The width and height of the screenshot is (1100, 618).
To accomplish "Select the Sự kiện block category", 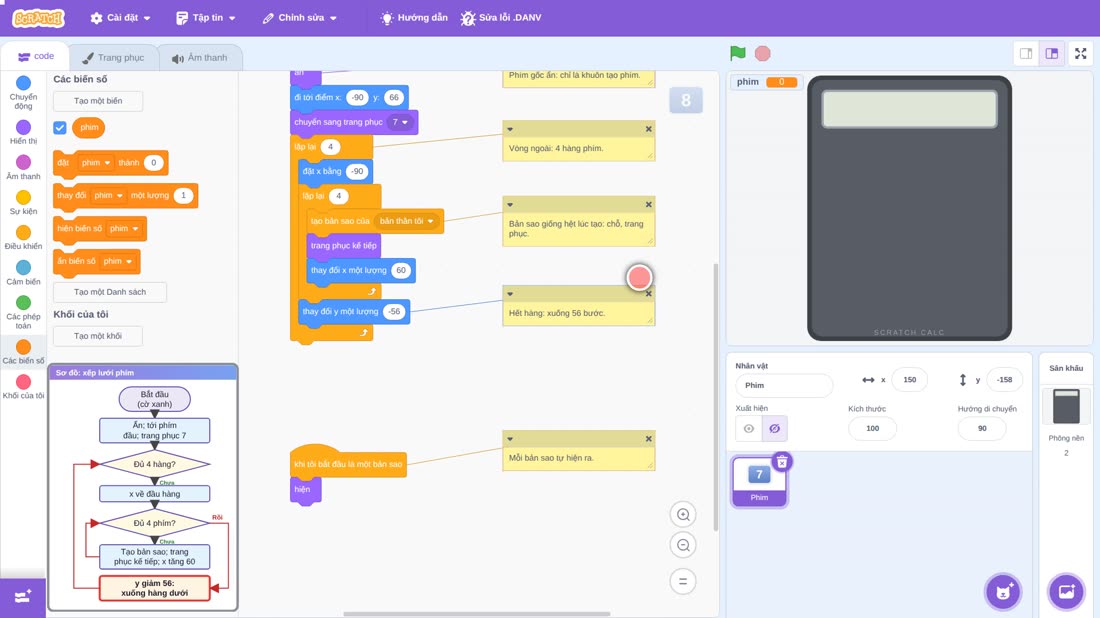I will pyautogui.click(x=23, y=202).
